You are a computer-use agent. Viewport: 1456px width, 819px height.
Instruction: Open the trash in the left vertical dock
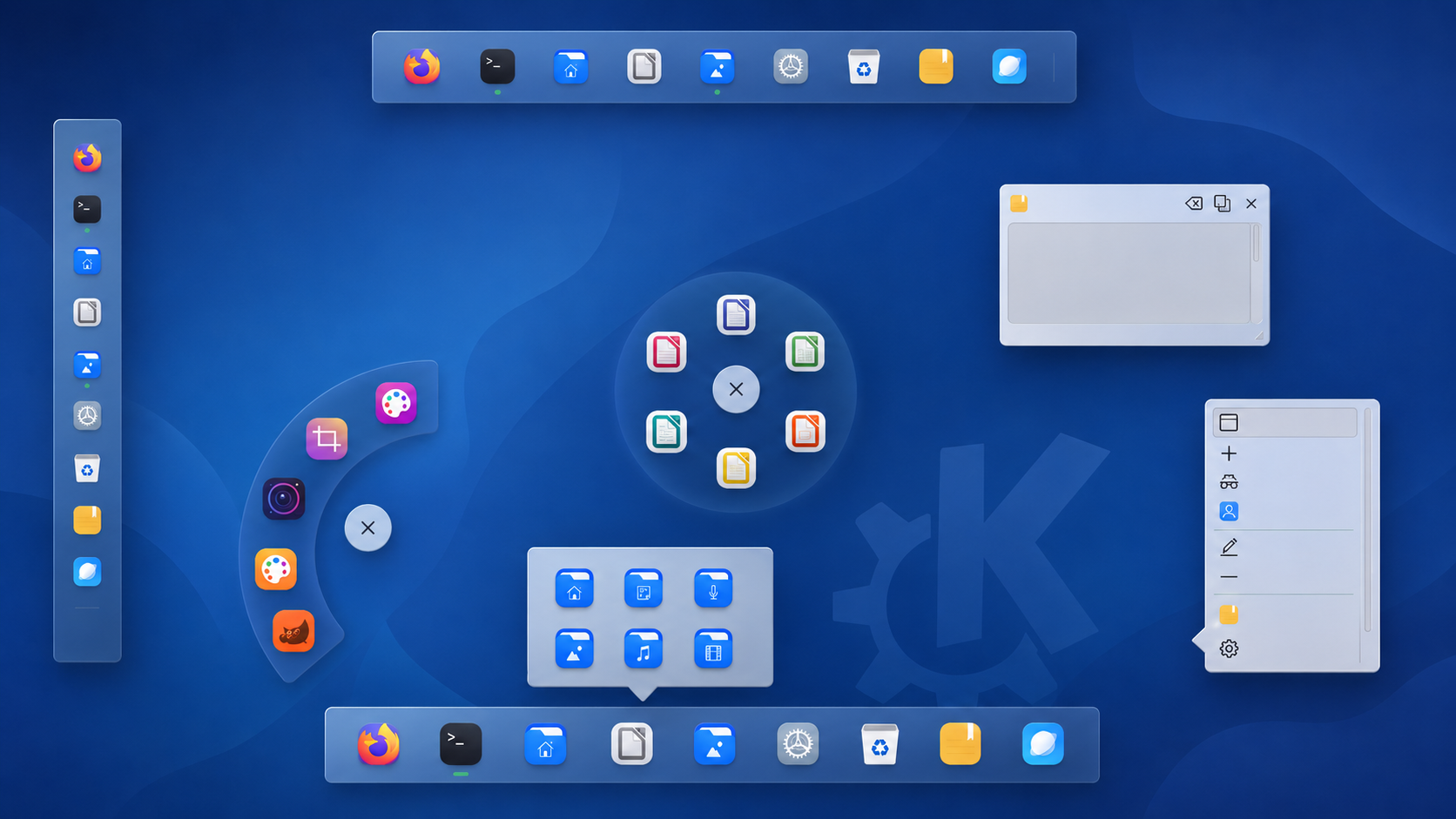click(87, 468)
